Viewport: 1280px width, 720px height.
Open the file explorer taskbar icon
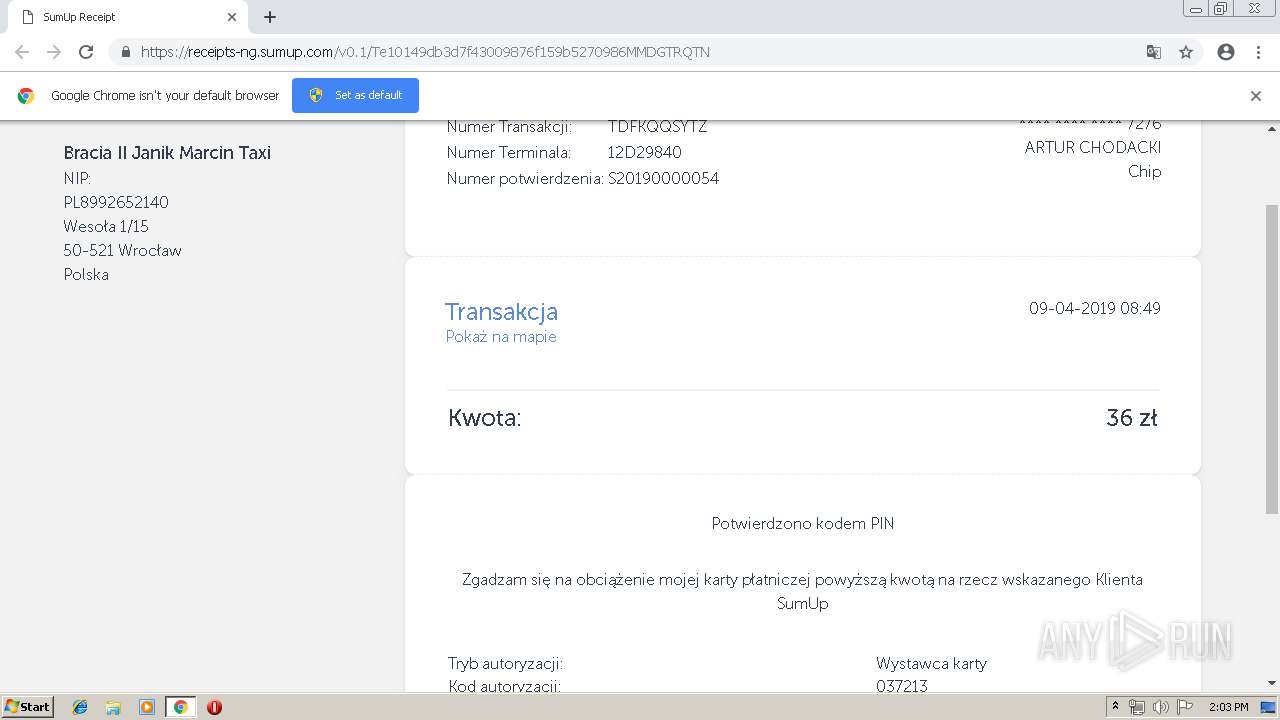pos(113,707)
